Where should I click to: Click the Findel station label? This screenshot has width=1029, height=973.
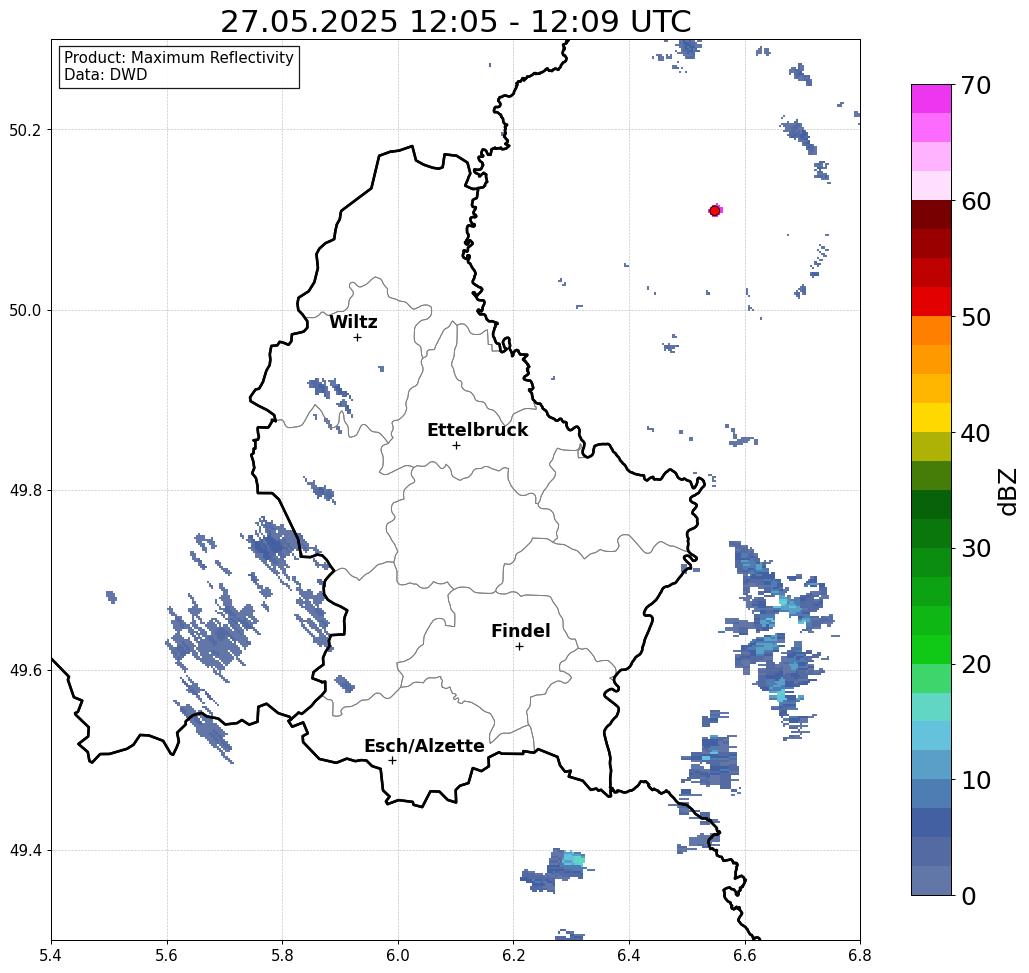pyautogui.click(x=520, y=631)
